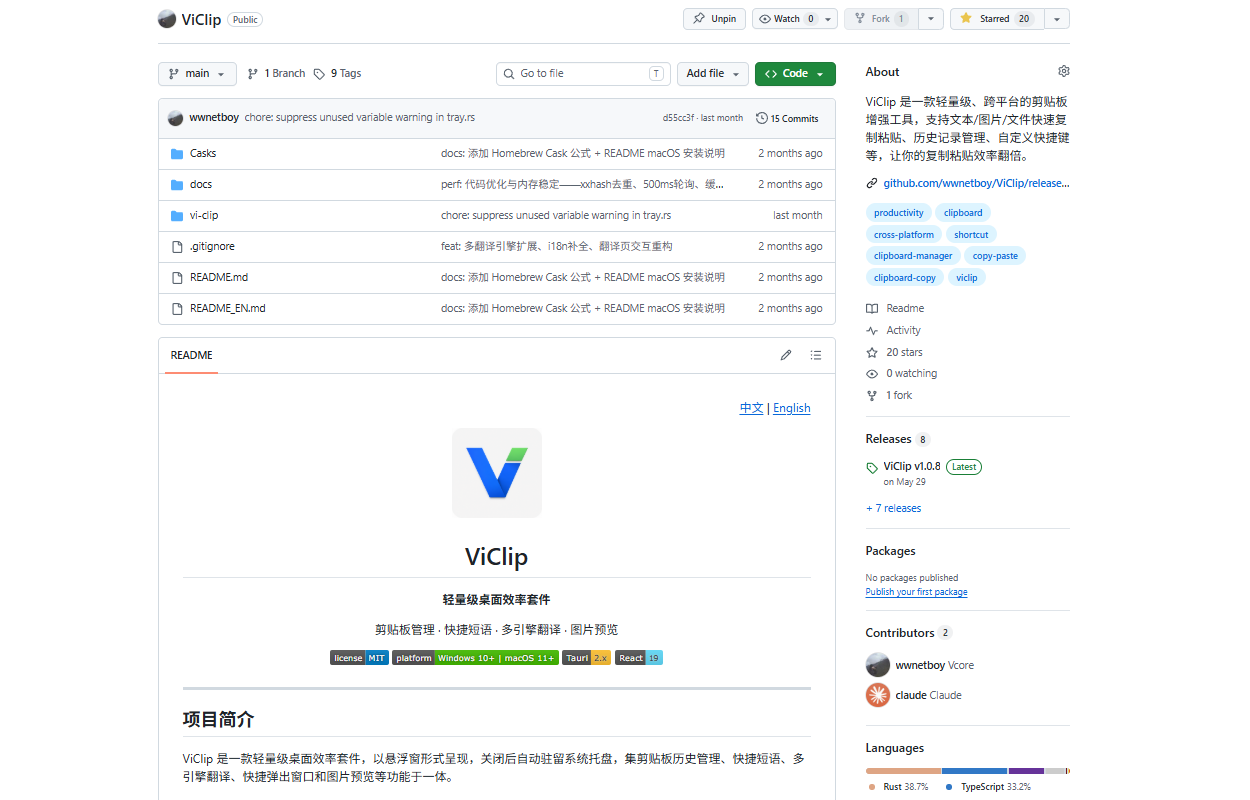Open latest commit message about tray.rs warning
The height and width of the screenshot is (800, 1250).
point(360,118)
